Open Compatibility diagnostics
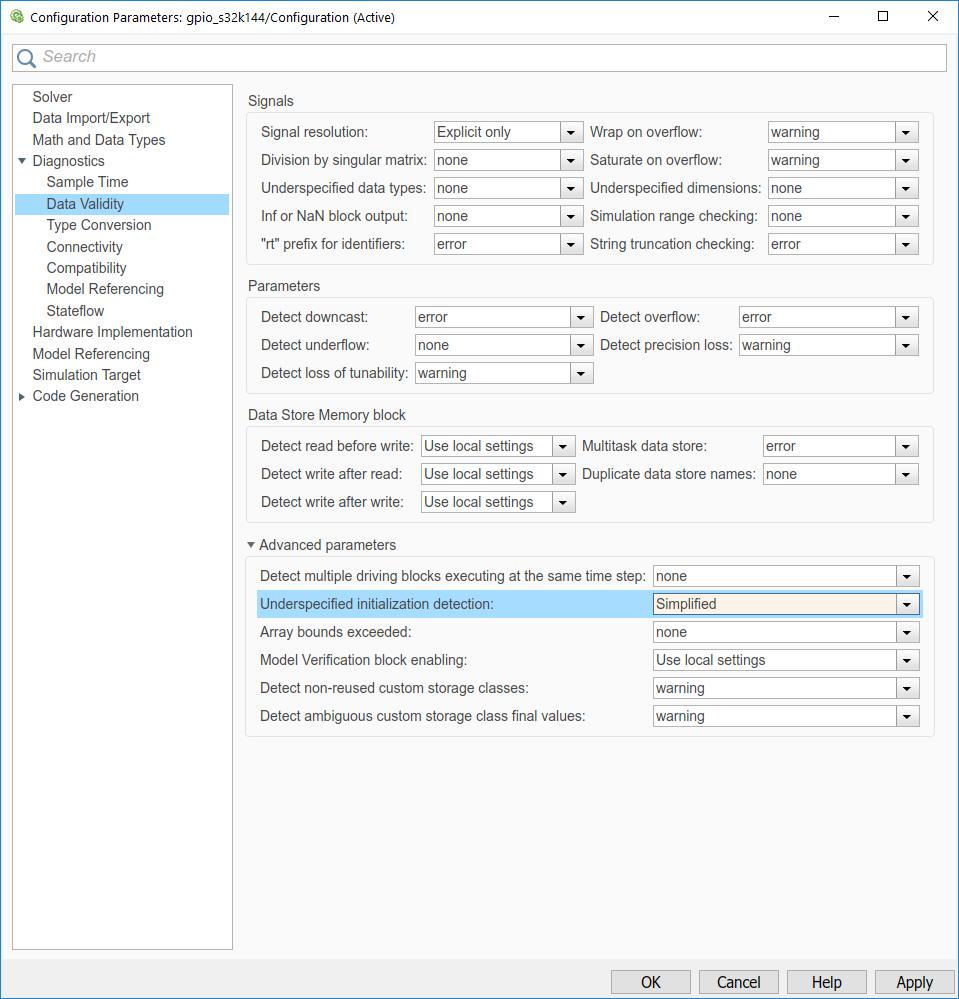Viewport: 959px width, 999px height. (86, 268)
